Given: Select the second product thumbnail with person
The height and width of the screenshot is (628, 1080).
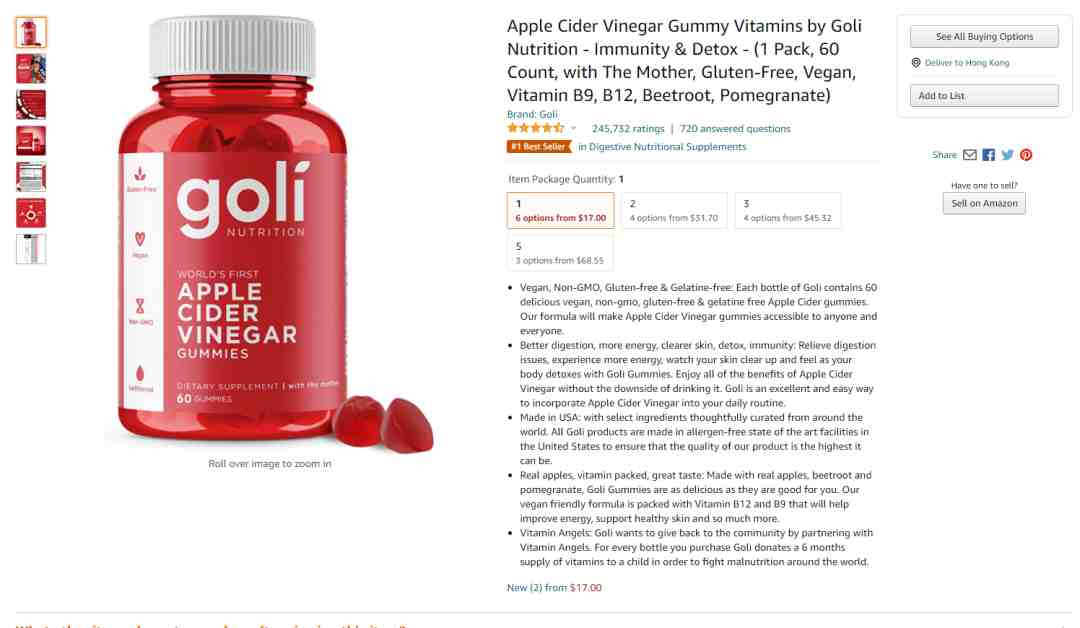Looking at the screenshot, I should point(31,69).
